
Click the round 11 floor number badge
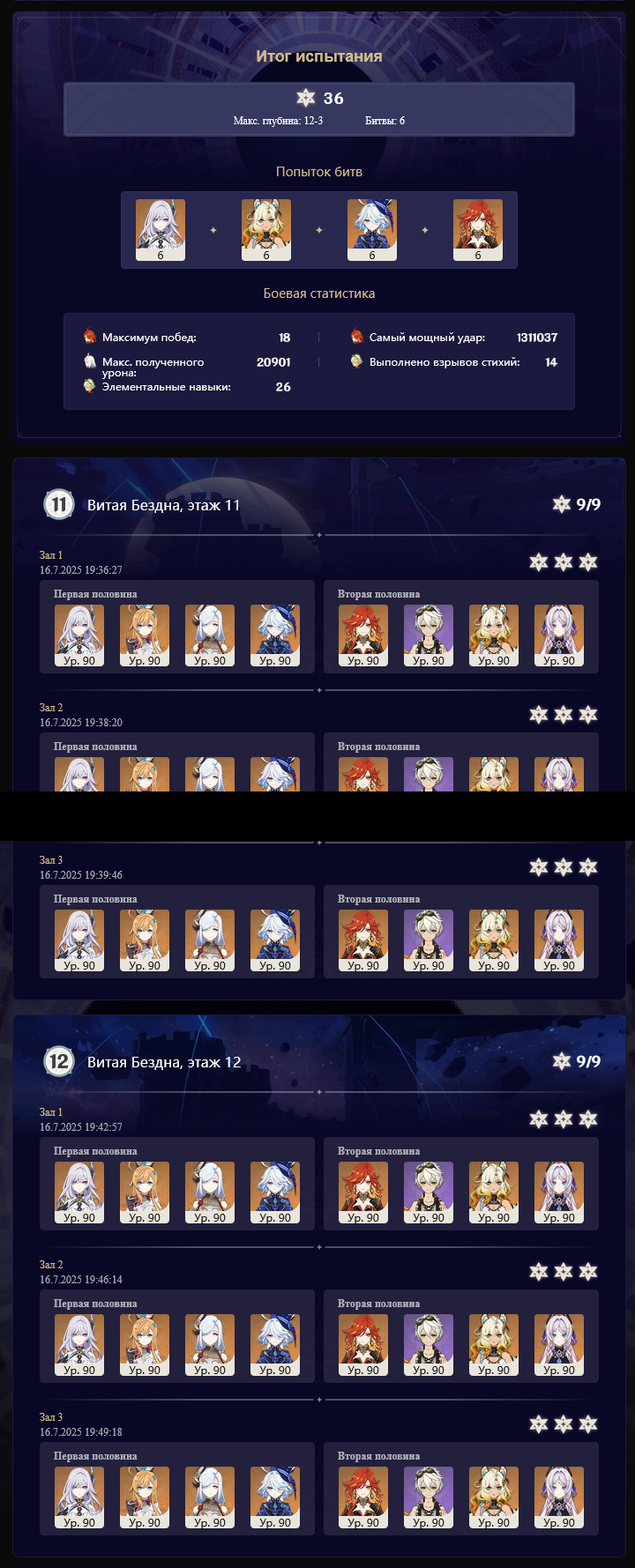click(58, 505)
